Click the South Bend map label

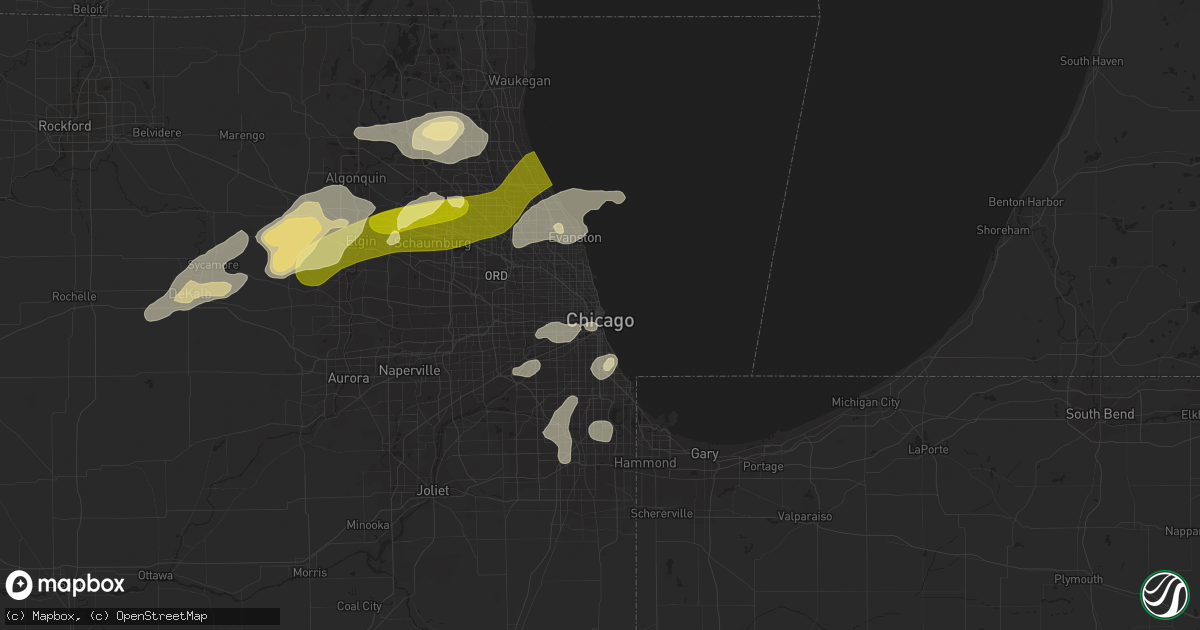point(1100,414)
